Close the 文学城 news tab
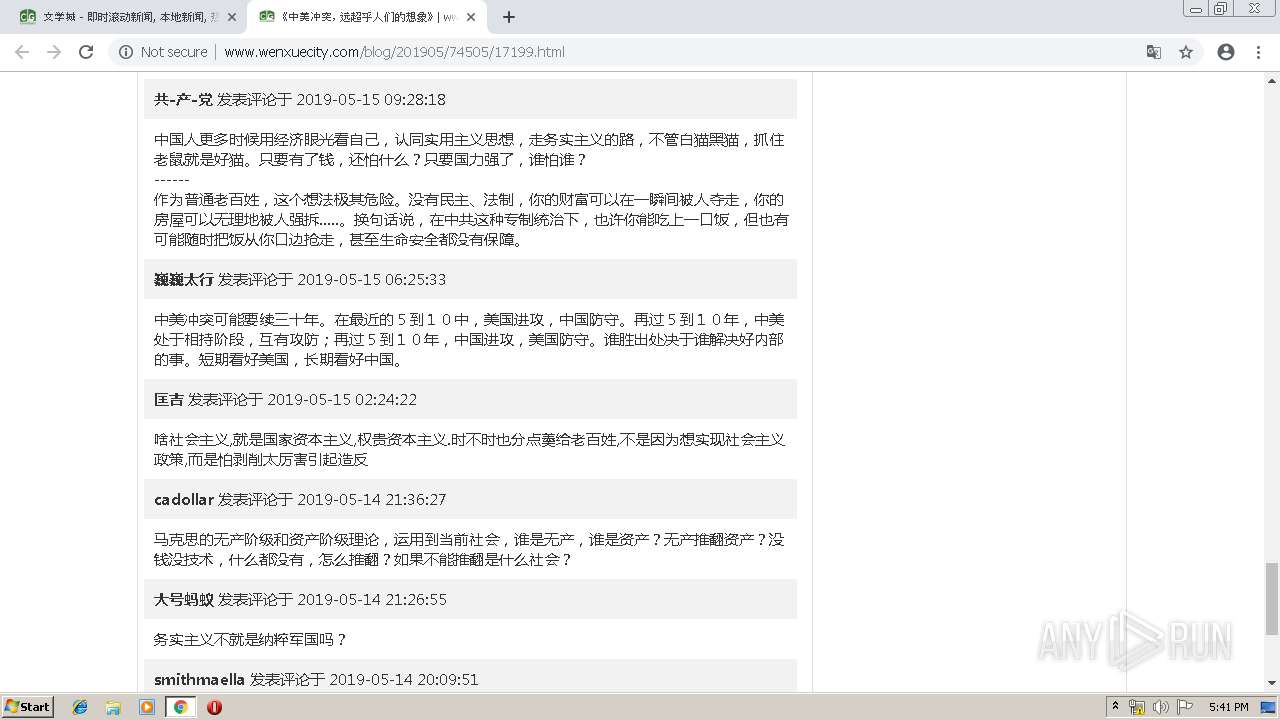The height and width of the screenshot is (720, 1280). (232, 17)
